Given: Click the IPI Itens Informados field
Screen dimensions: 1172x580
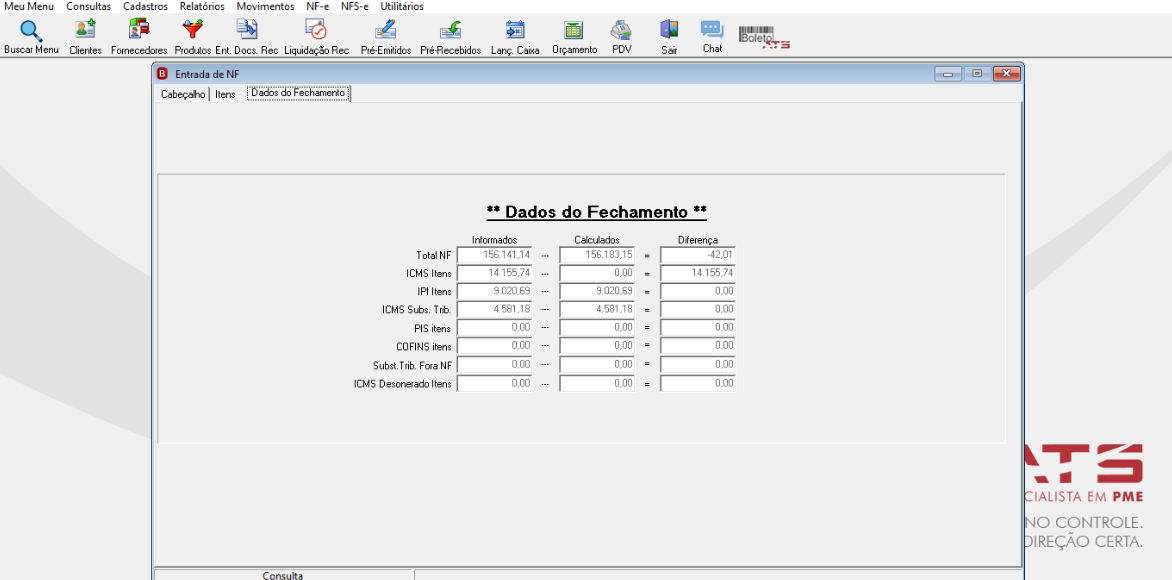Looking at the screenshot, I should (494, 291).
